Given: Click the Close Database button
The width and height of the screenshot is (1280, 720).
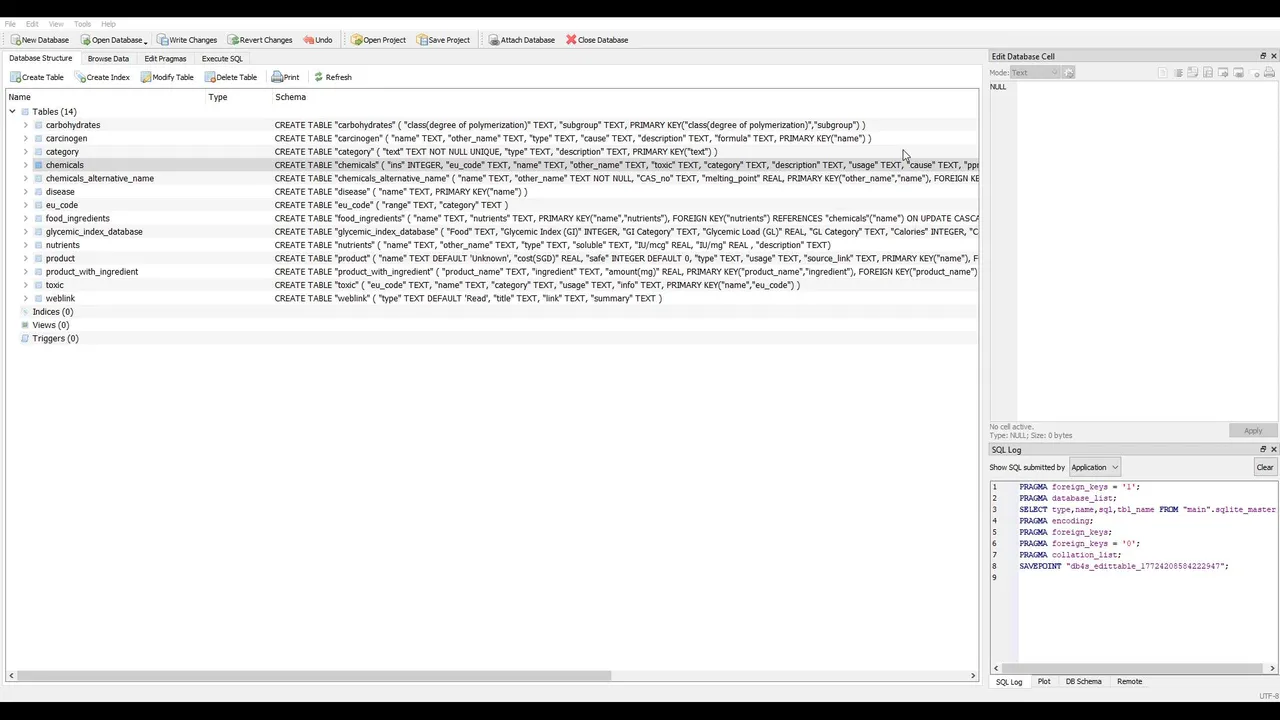Looking at the screenshot, I should (x=597, y=40).
